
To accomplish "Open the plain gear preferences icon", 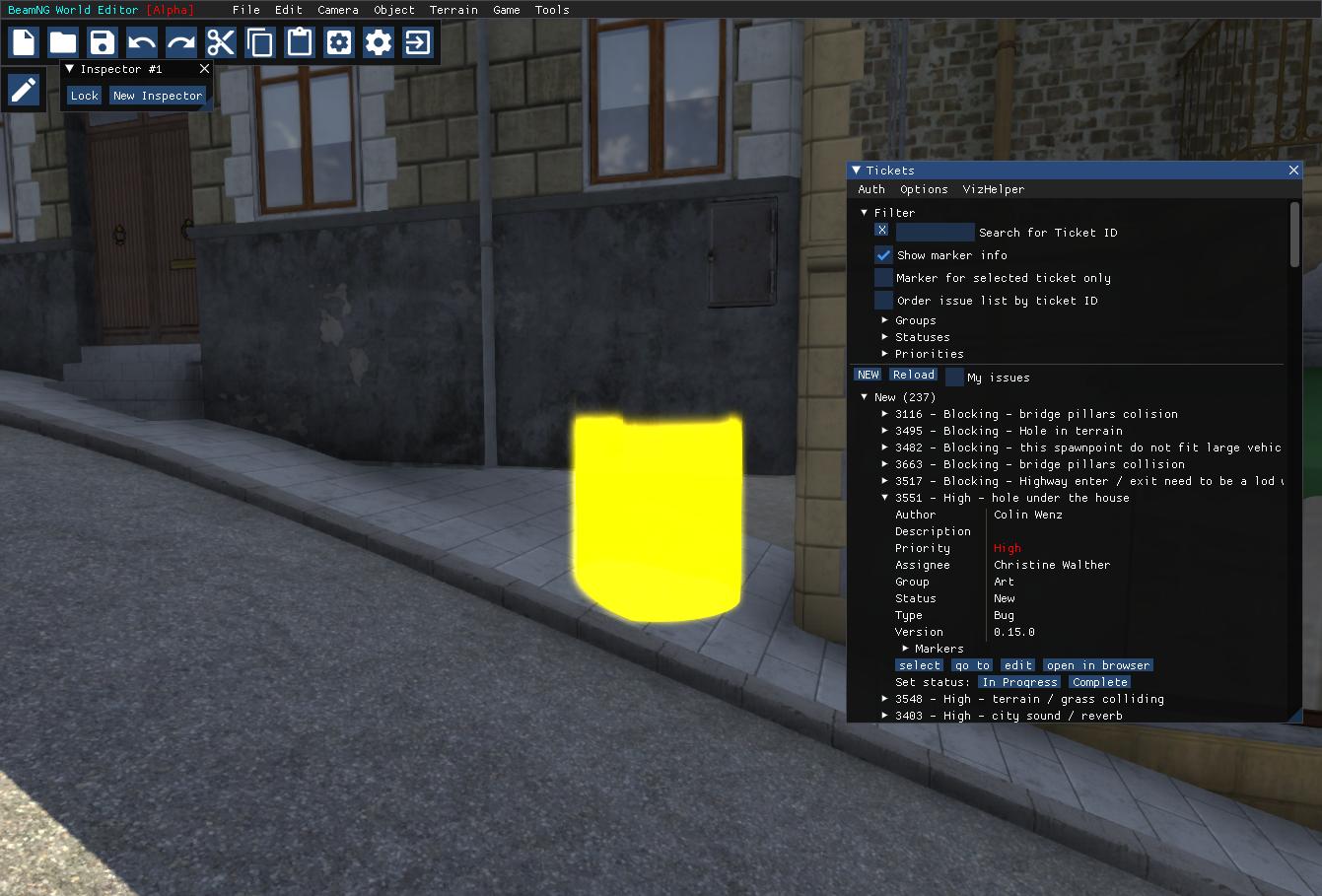I will (379, 42).
